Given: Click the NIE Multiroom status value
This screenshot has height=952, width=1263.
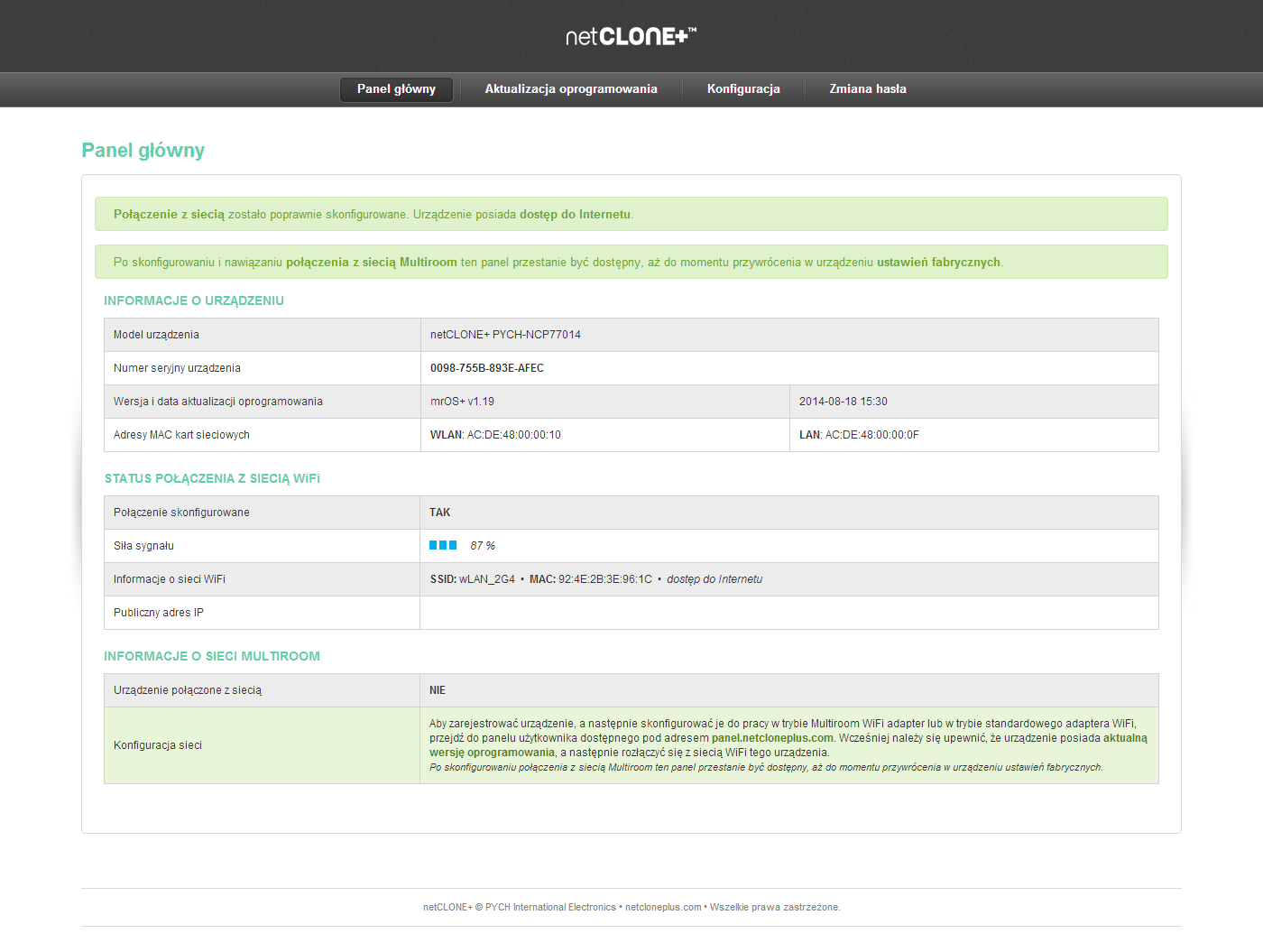Looking at the screenshot, I should [438, 690].
